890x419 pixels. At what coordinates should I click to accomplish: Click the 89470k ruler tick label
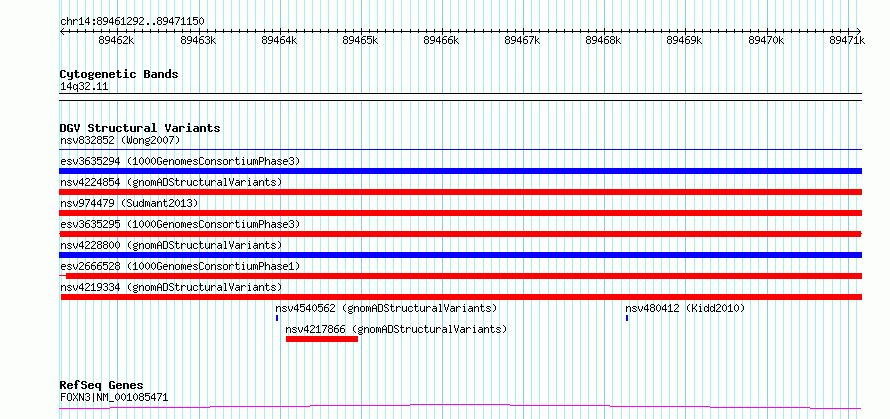766,40
